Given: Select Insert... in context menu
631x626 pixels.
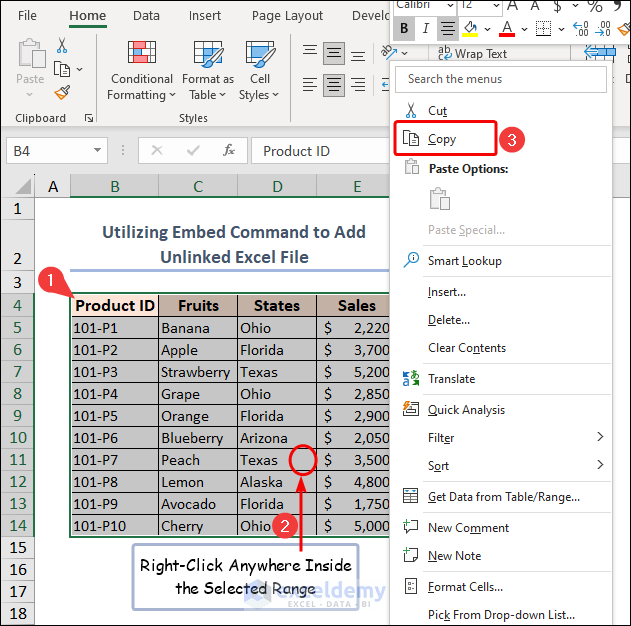Looking at the screenshot, I should [x=447, y=292].
